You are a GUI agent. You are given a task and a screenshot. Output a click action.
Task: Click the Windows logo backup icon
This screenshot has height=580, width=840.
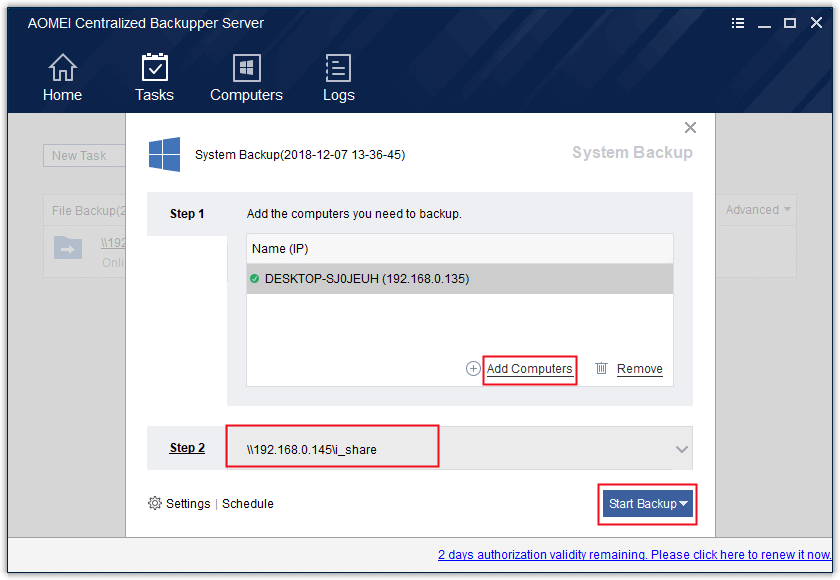tap(164, 154)
